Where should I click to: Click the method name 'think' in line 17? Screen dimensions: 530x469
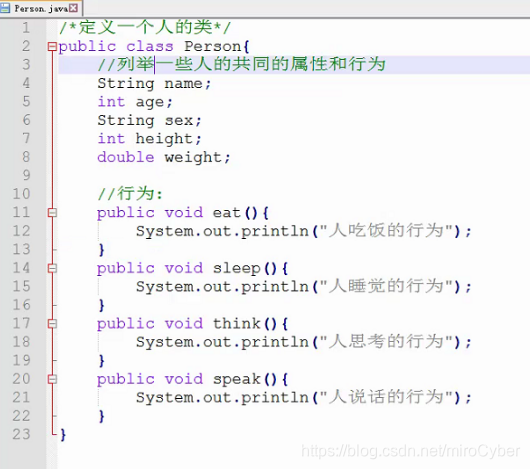click(236, 323)
